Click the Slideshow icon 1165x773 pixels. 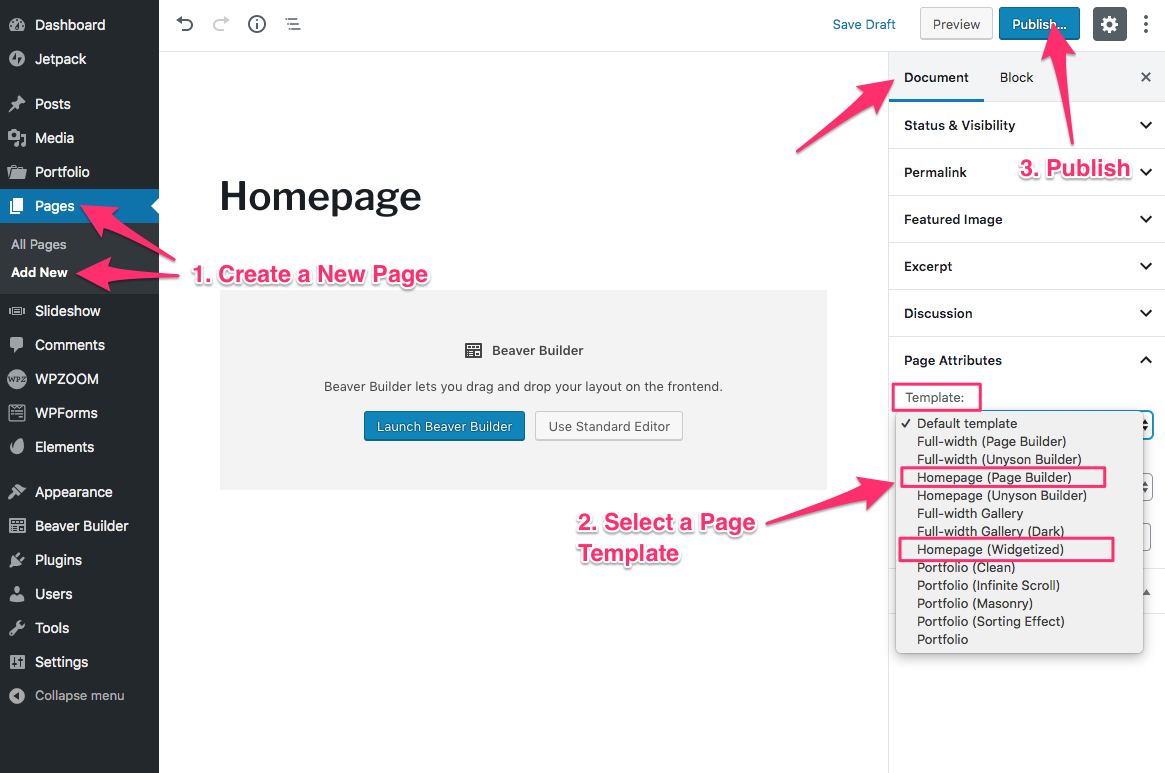[x=17, y=311]
